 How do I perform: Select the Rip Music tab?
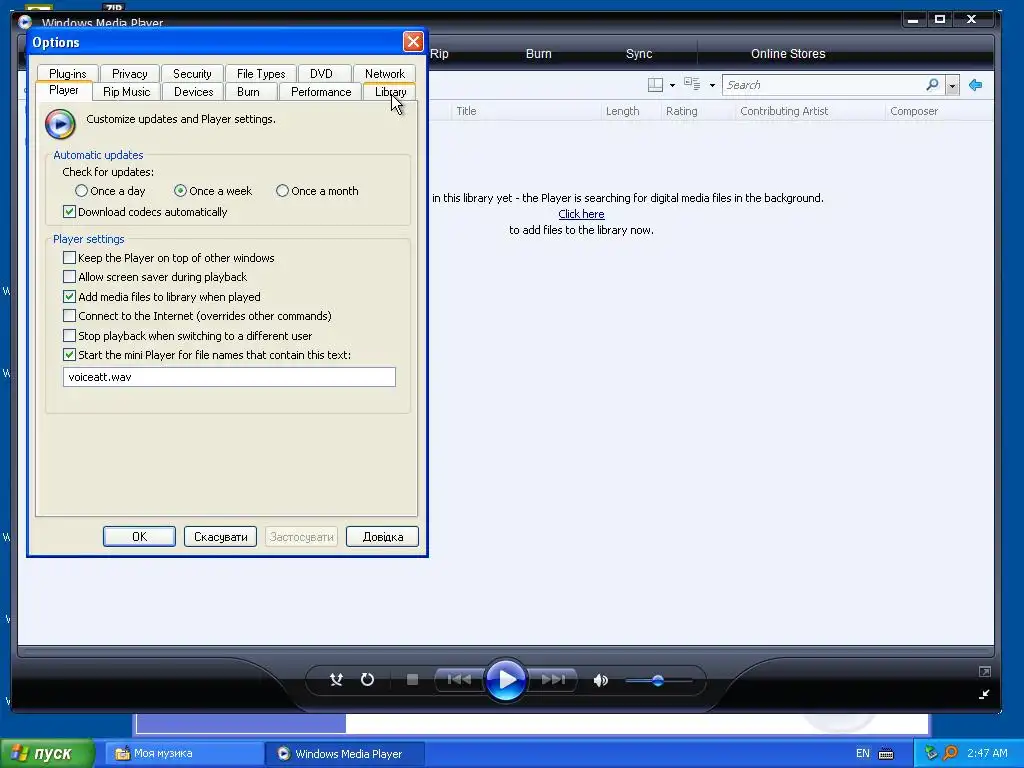127,92
